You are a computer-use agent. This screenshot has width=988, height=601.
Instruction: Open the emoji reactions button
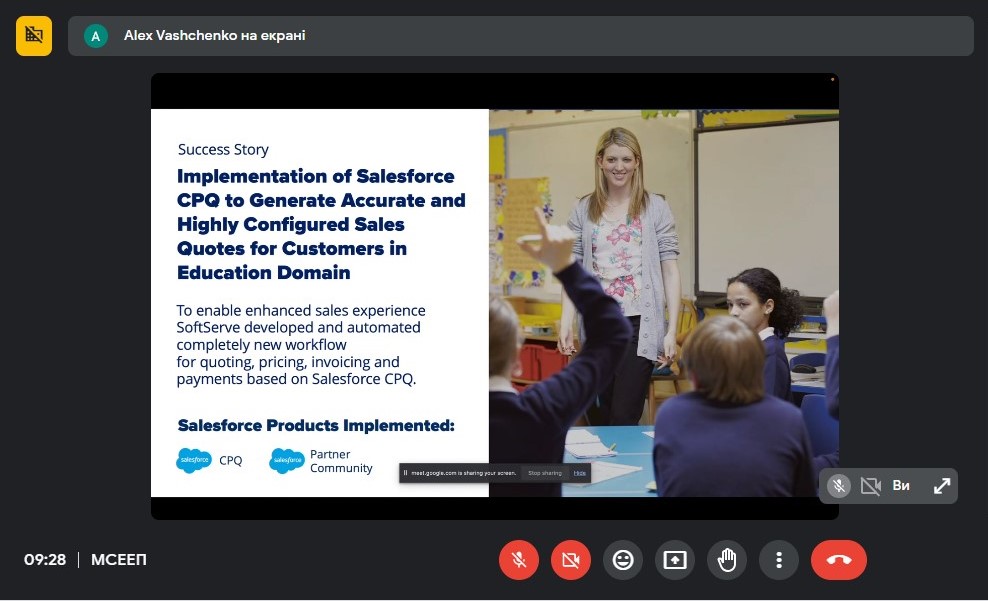point(623,559)
